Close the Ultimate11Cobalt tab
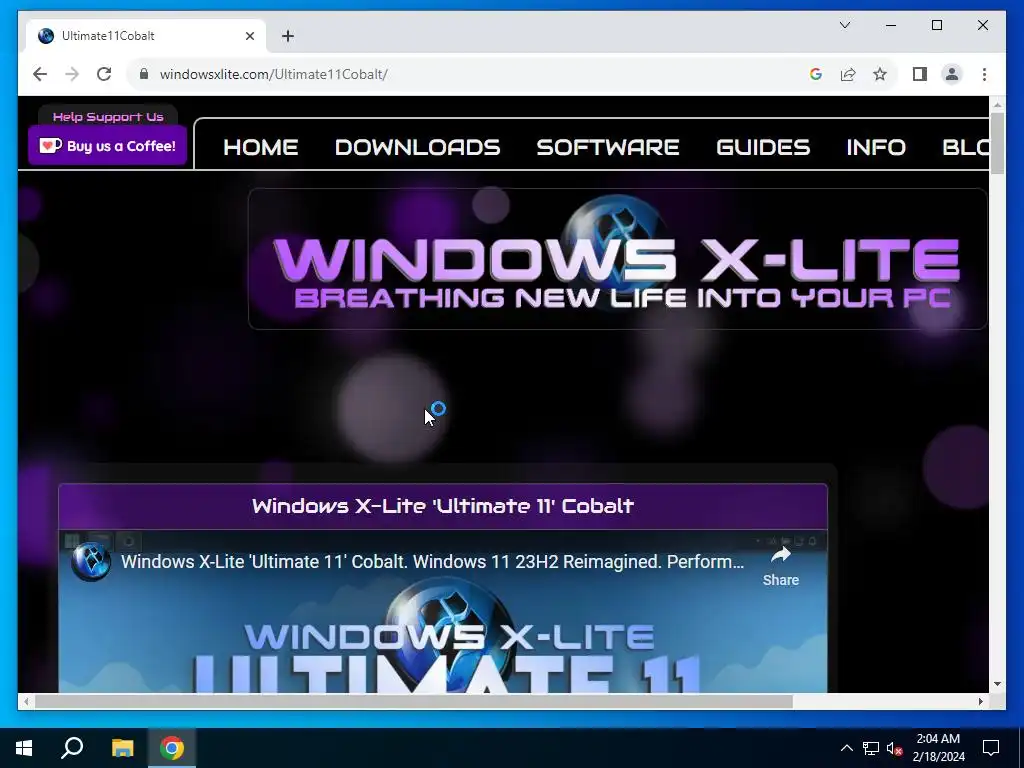 tap(249, 36)
